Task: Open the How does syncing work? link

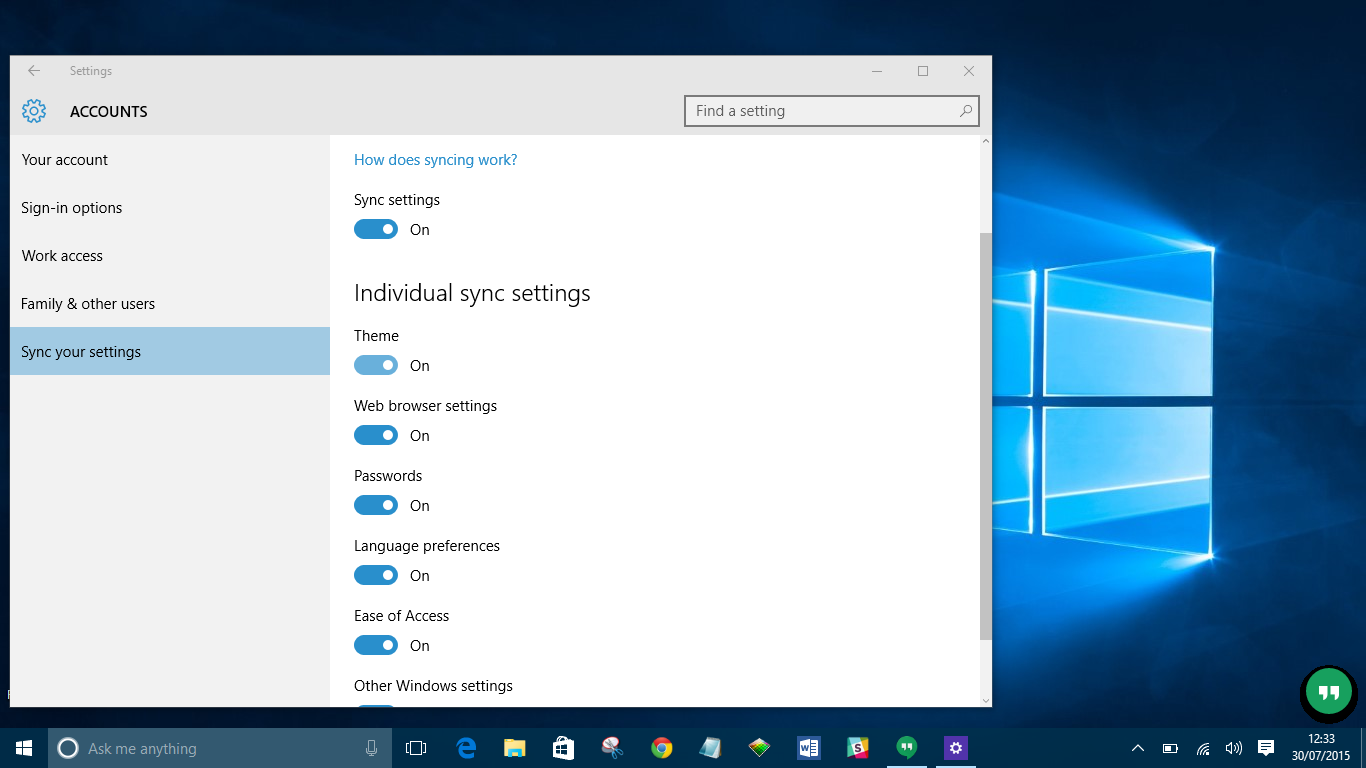Action: point(436,160)
